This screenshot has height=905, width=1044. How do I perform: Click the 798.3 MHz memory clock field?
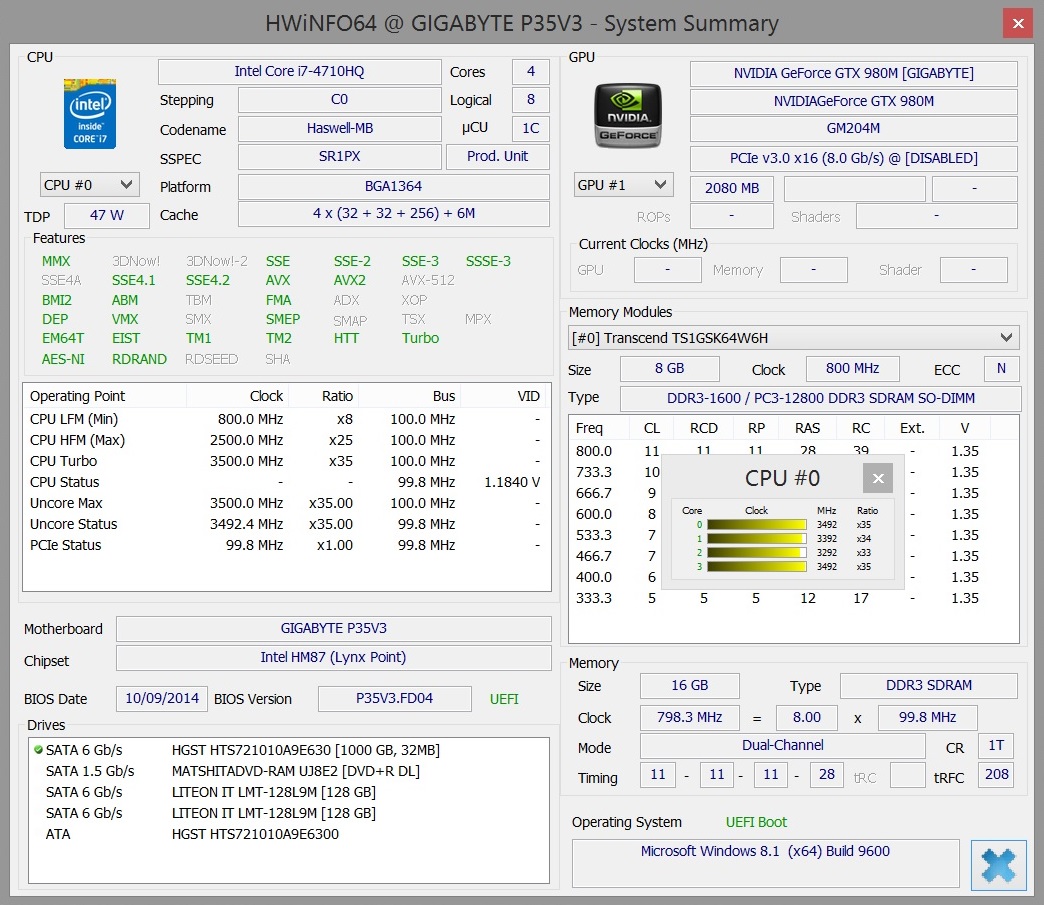coord(689,718)
